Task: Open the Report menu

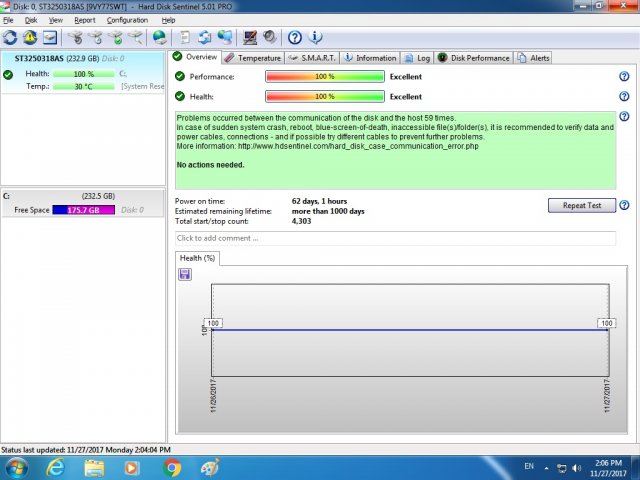Action: point(84,20)
